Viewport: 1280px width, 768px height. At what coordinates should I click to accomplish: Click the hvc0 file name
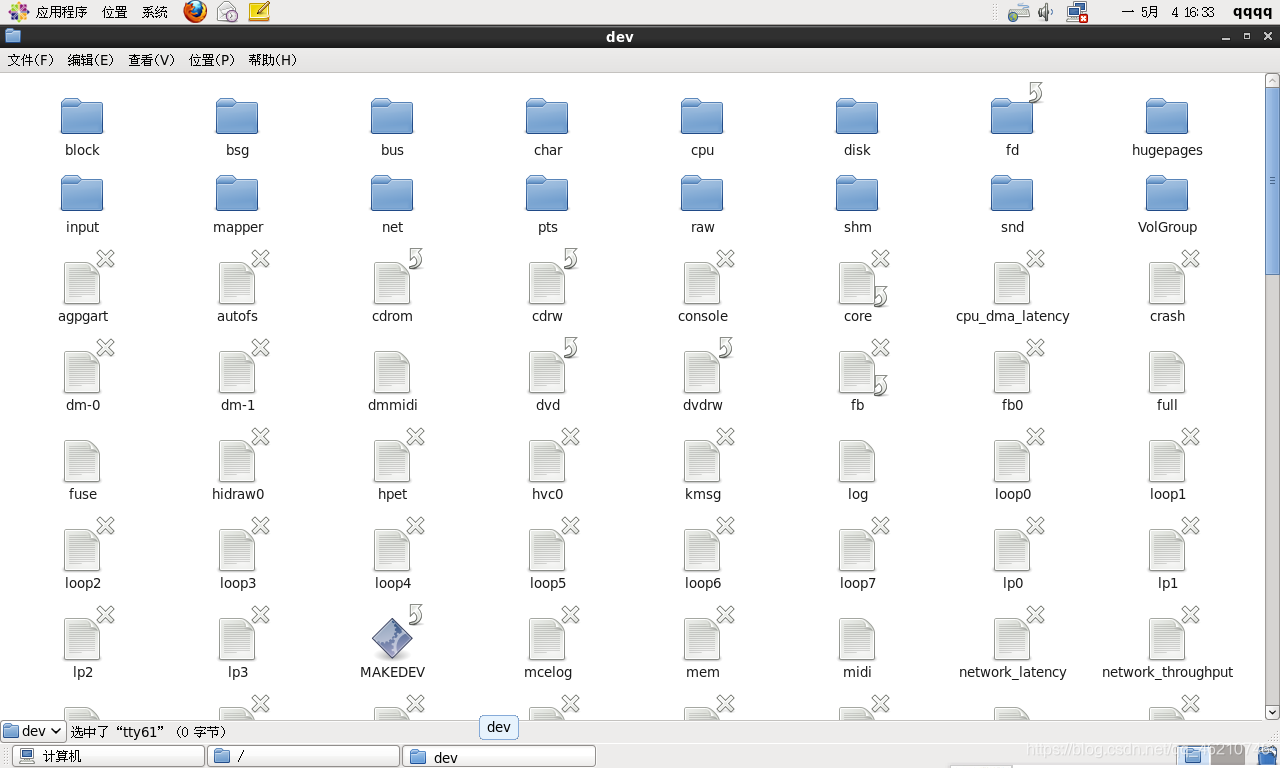(547, 494)
